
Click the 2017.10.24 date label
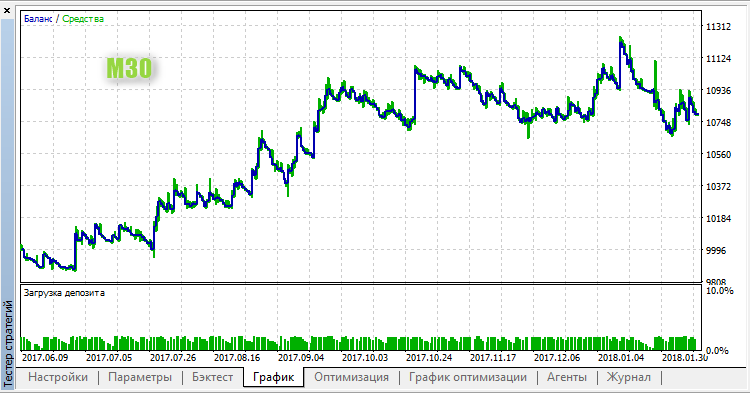pyautogui.click(x=429, y=357)
